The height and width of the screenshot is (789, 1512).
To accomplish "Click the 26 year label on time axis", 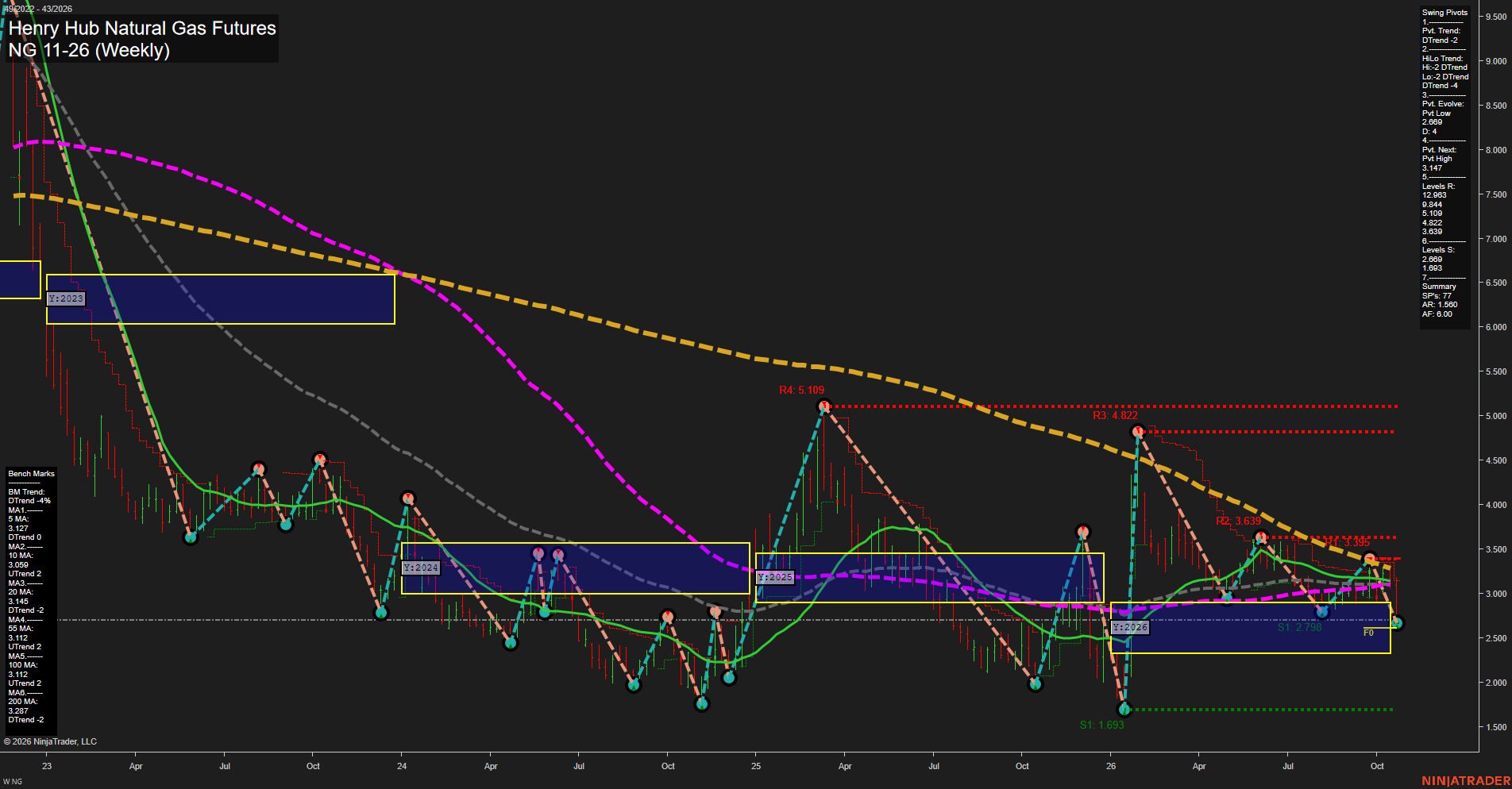I will (x=1111, y=766).
